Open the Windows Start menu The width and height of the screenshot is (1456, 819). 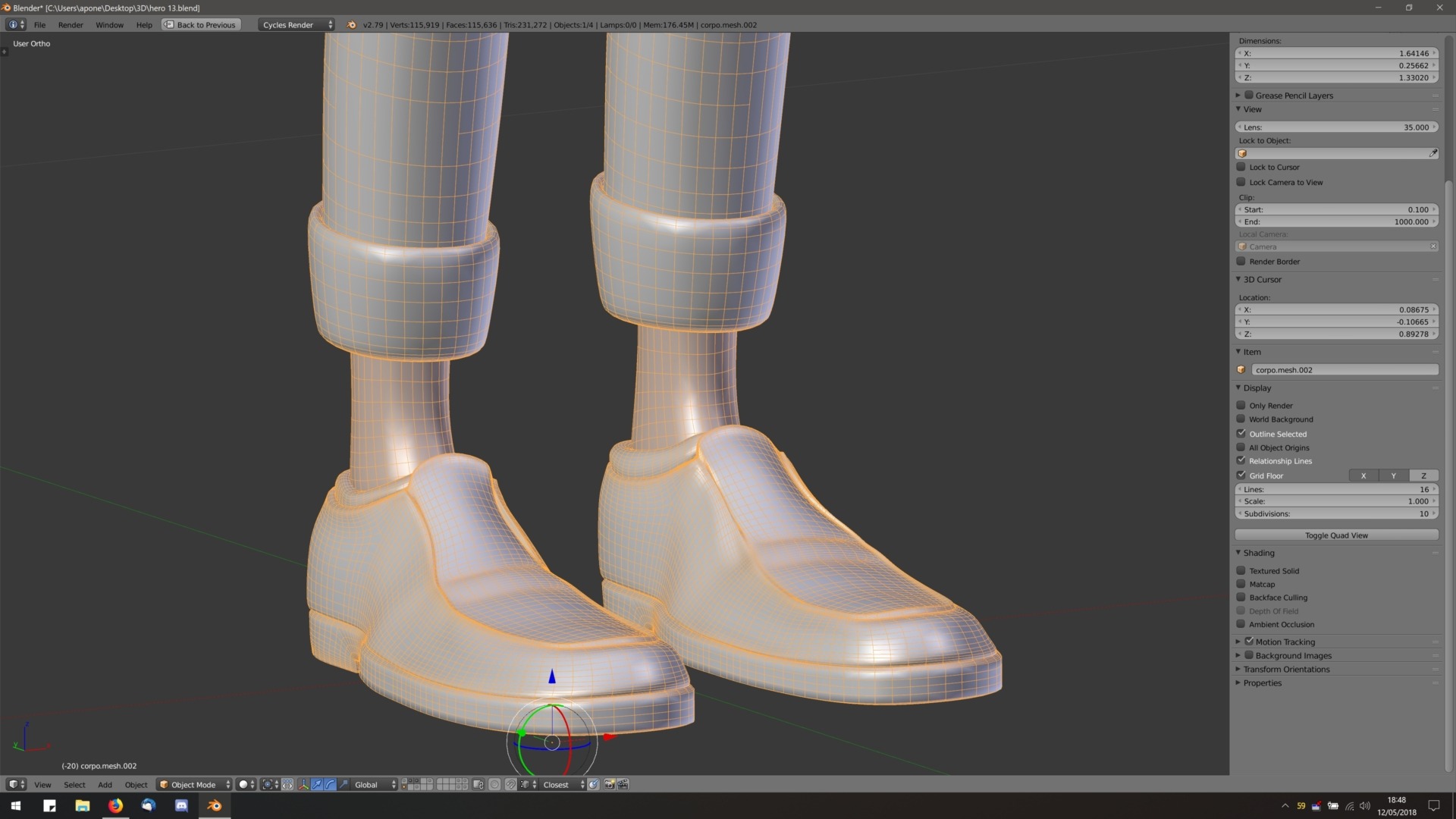(16, 805)
